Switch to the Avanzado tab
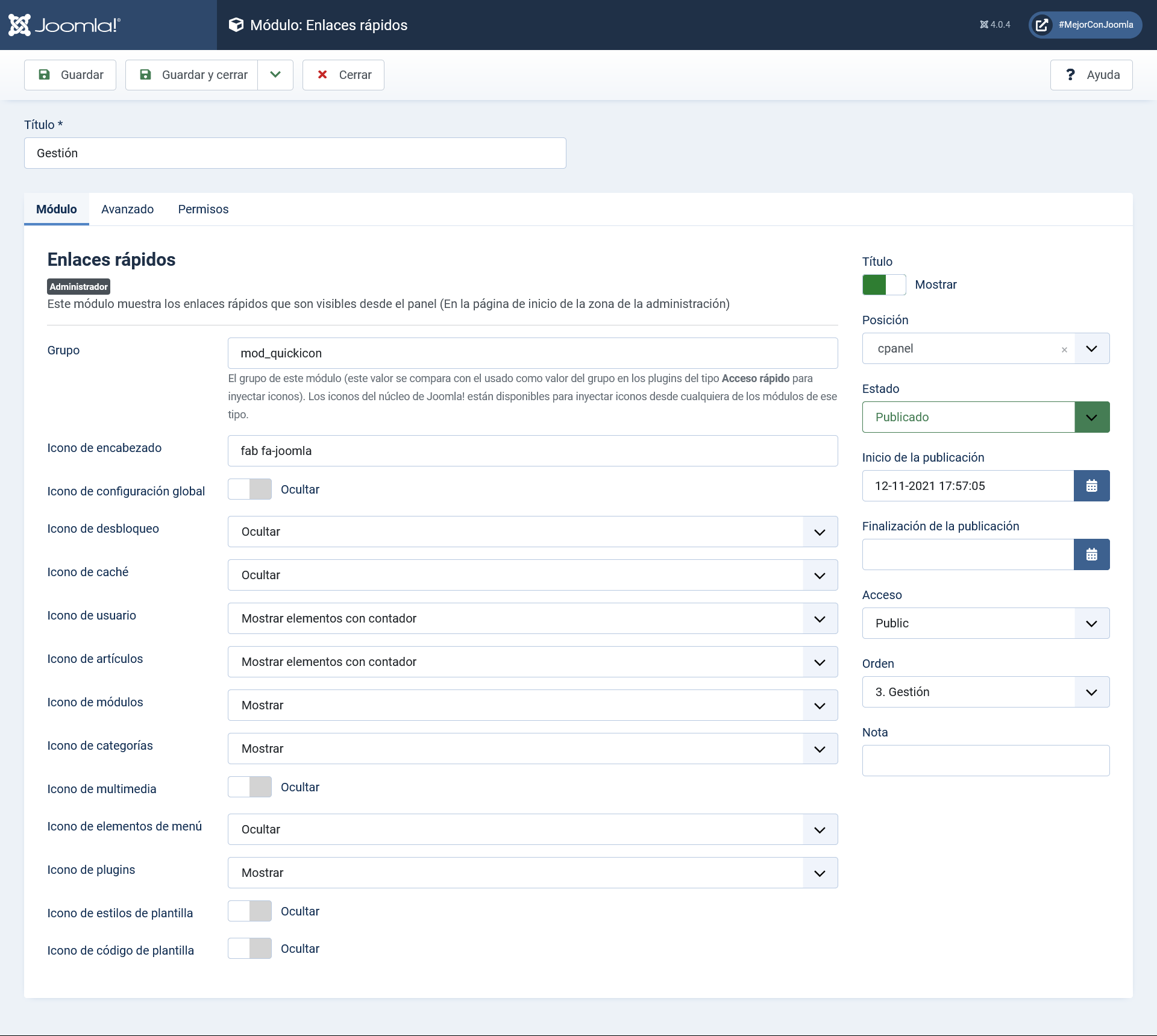Viewport: 1157px width, 1036px height. point(127,209)
